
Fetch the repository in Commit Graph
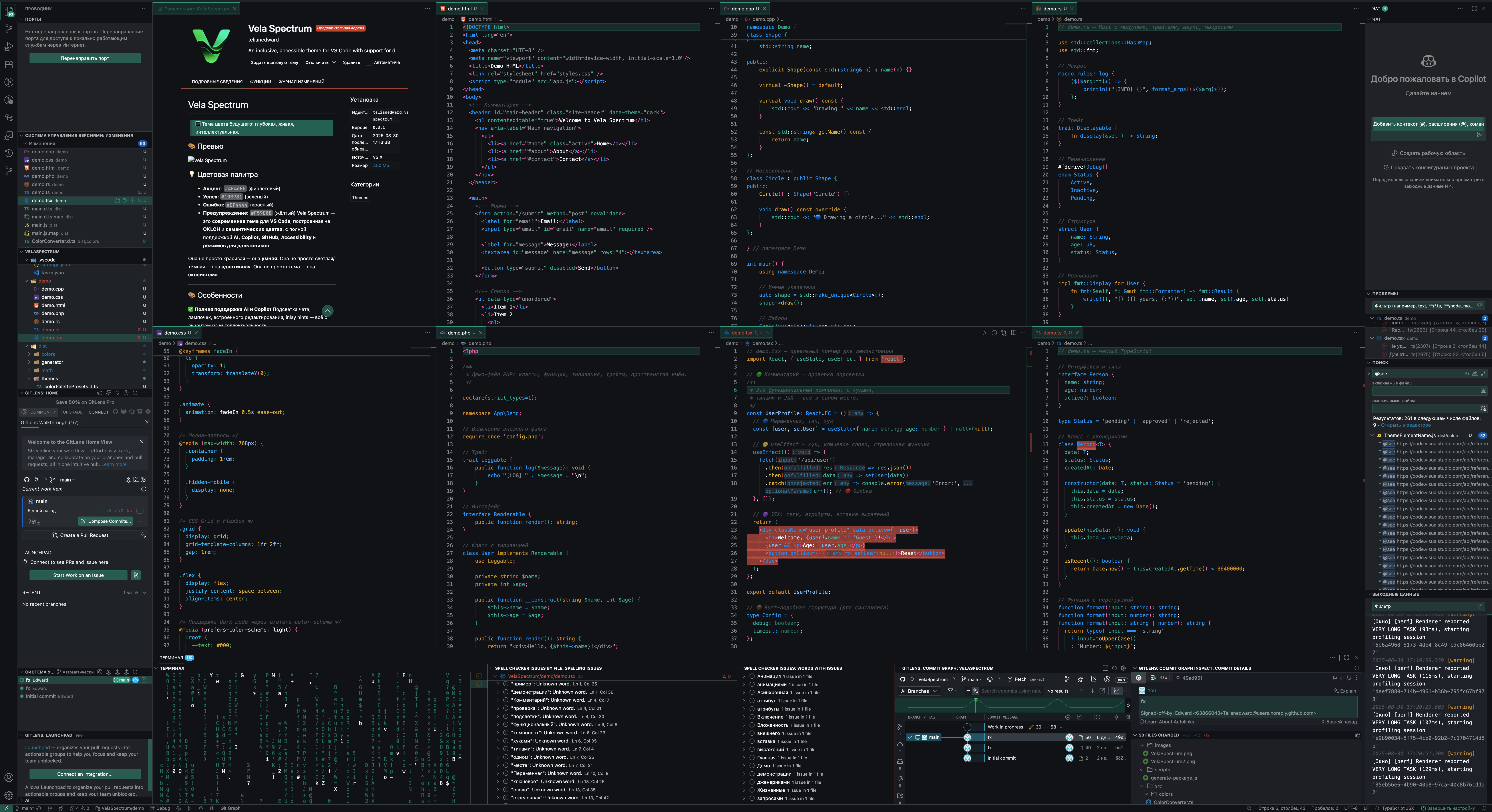tap(1026, 679)
